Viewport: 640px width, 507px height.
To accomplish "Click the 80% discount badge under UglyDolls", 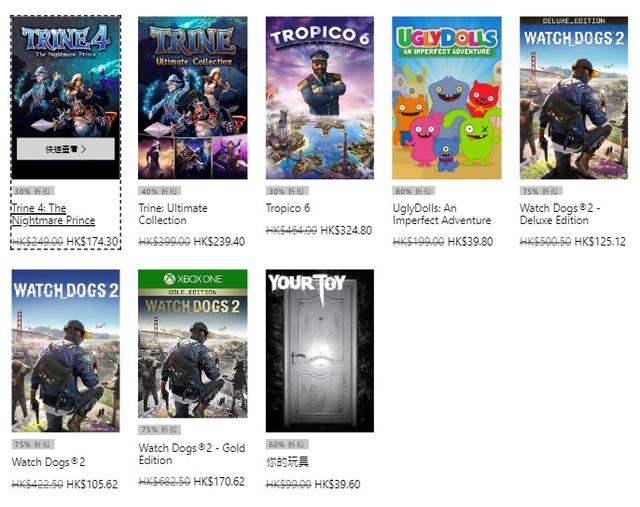I will [x=413, y=191].
